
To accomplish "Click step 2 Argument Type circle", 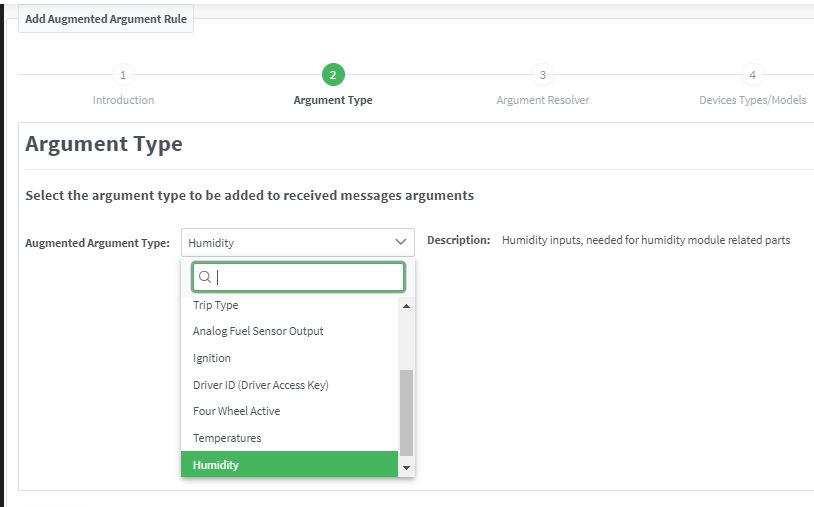I will click(333, 75).
